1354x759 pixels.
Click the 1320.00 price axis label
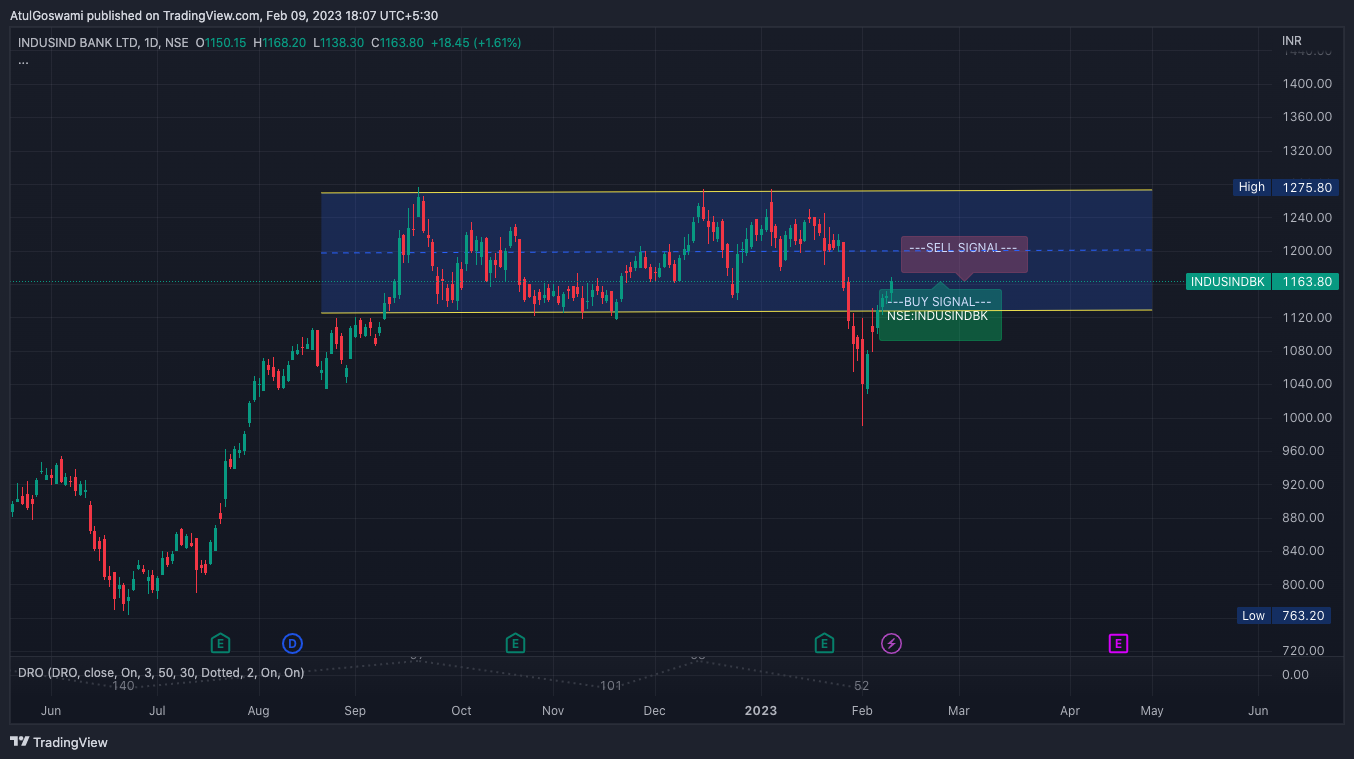click(x=1306, y=151)
